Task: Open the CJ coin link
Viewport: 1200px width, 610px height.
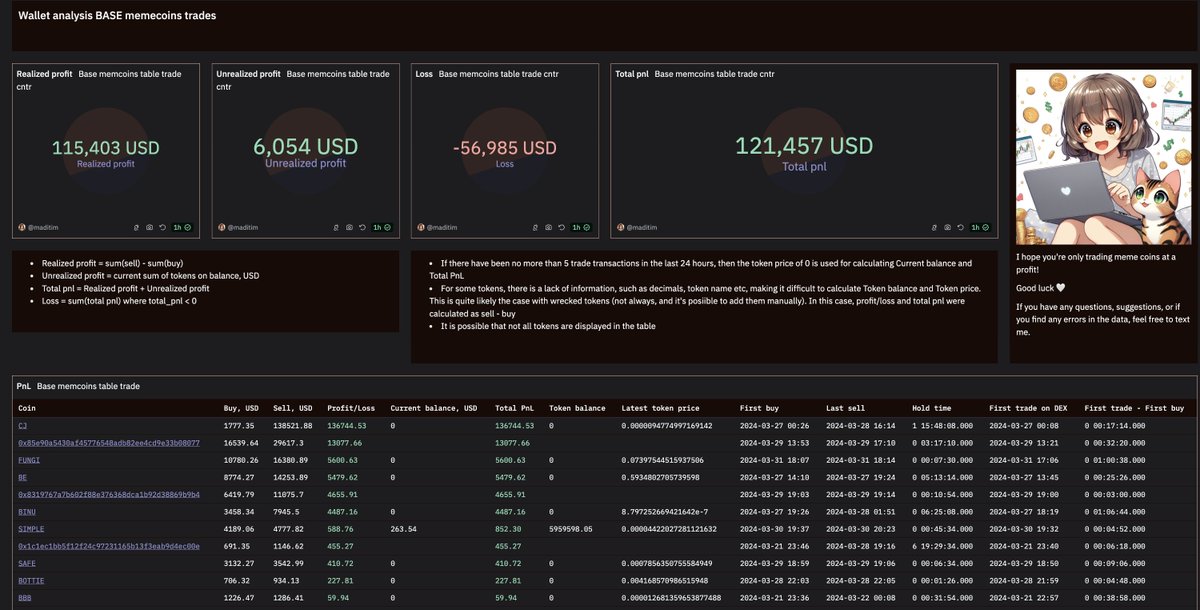Action: point(22,425)
